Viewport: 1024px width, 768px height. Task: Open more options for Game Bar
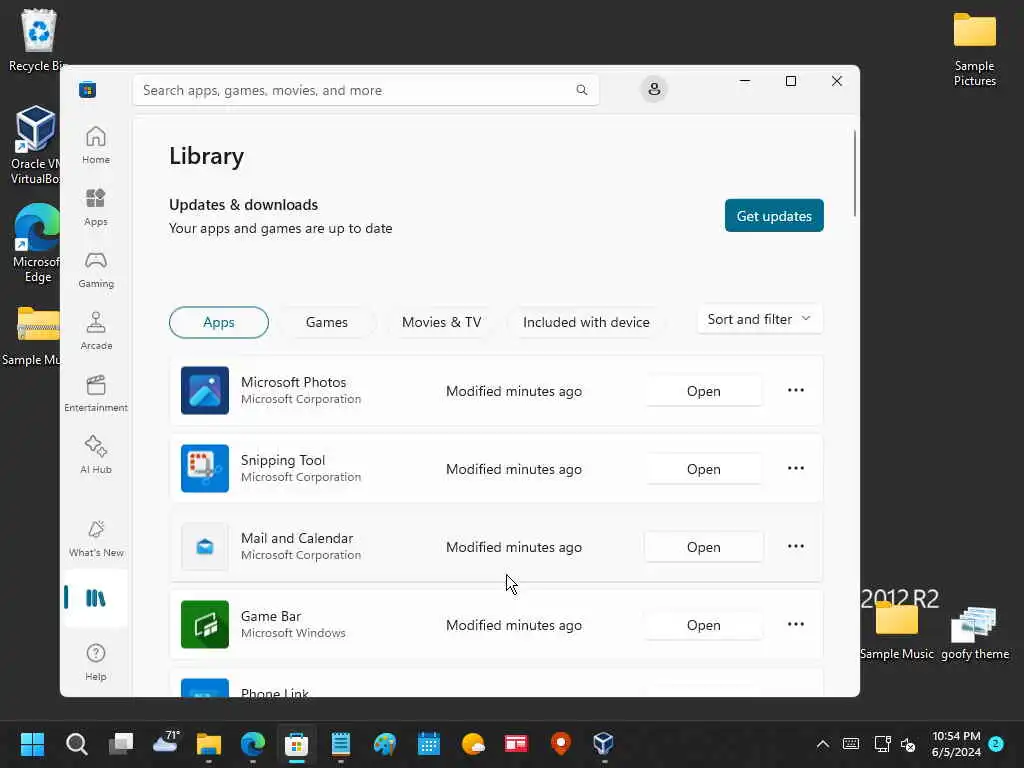pos(795,624)
